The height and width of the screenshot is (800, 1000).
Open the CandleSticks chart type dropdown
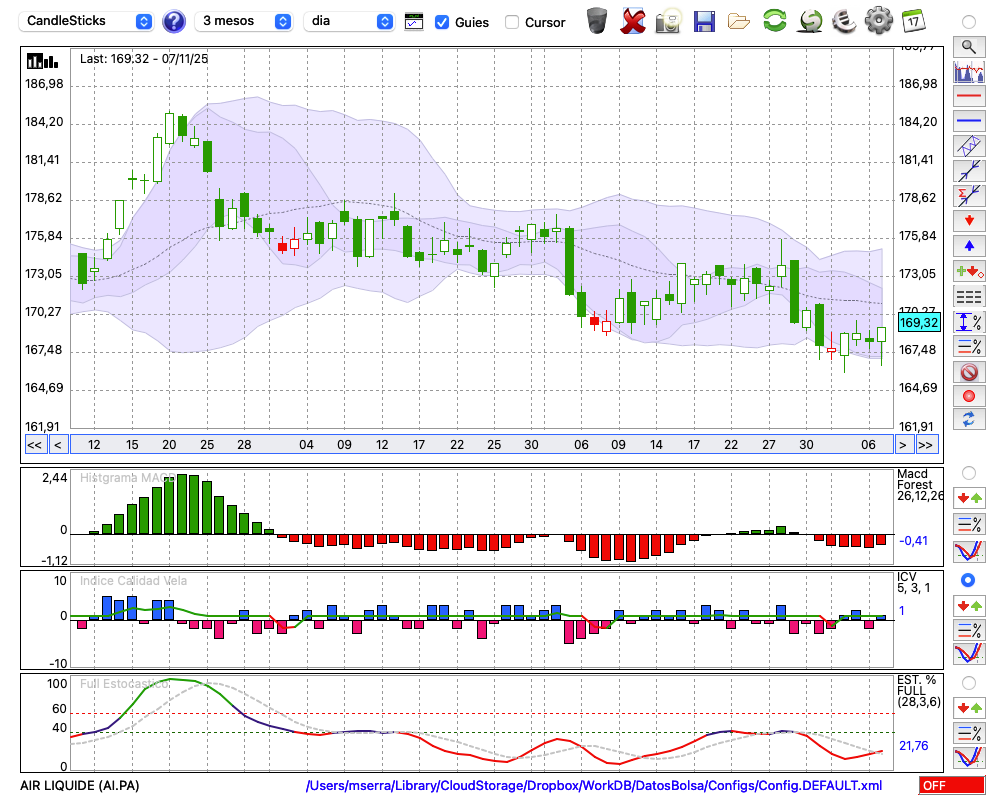click(x=87, y=21)
